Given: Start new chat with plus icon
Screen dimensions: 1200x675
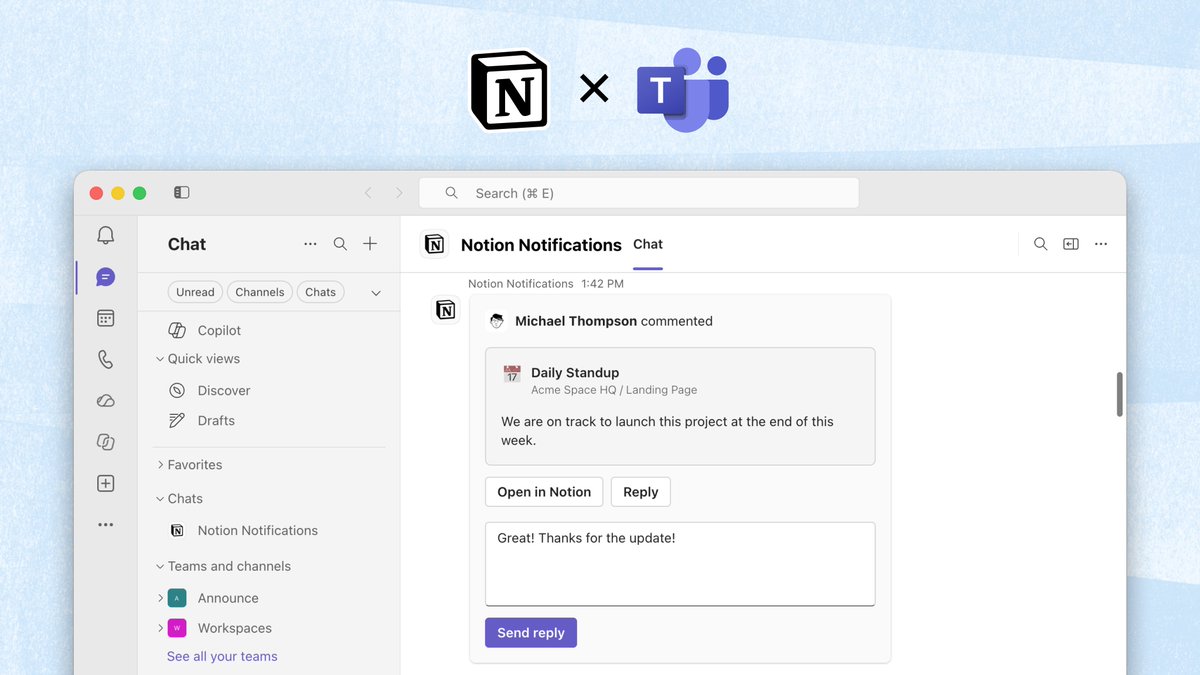Looking at the screenshot, I should tap(370, 244).
